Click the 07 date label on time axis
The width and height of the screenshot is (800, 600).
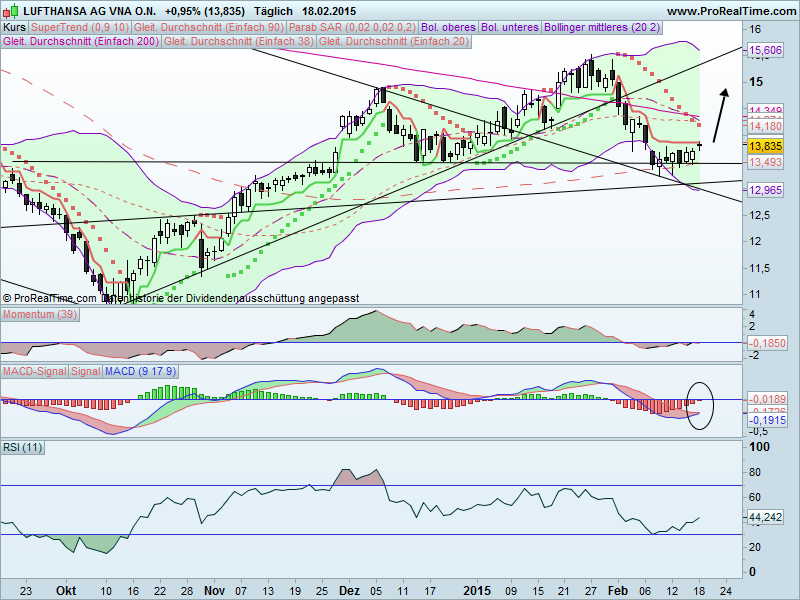coord(241,591)
